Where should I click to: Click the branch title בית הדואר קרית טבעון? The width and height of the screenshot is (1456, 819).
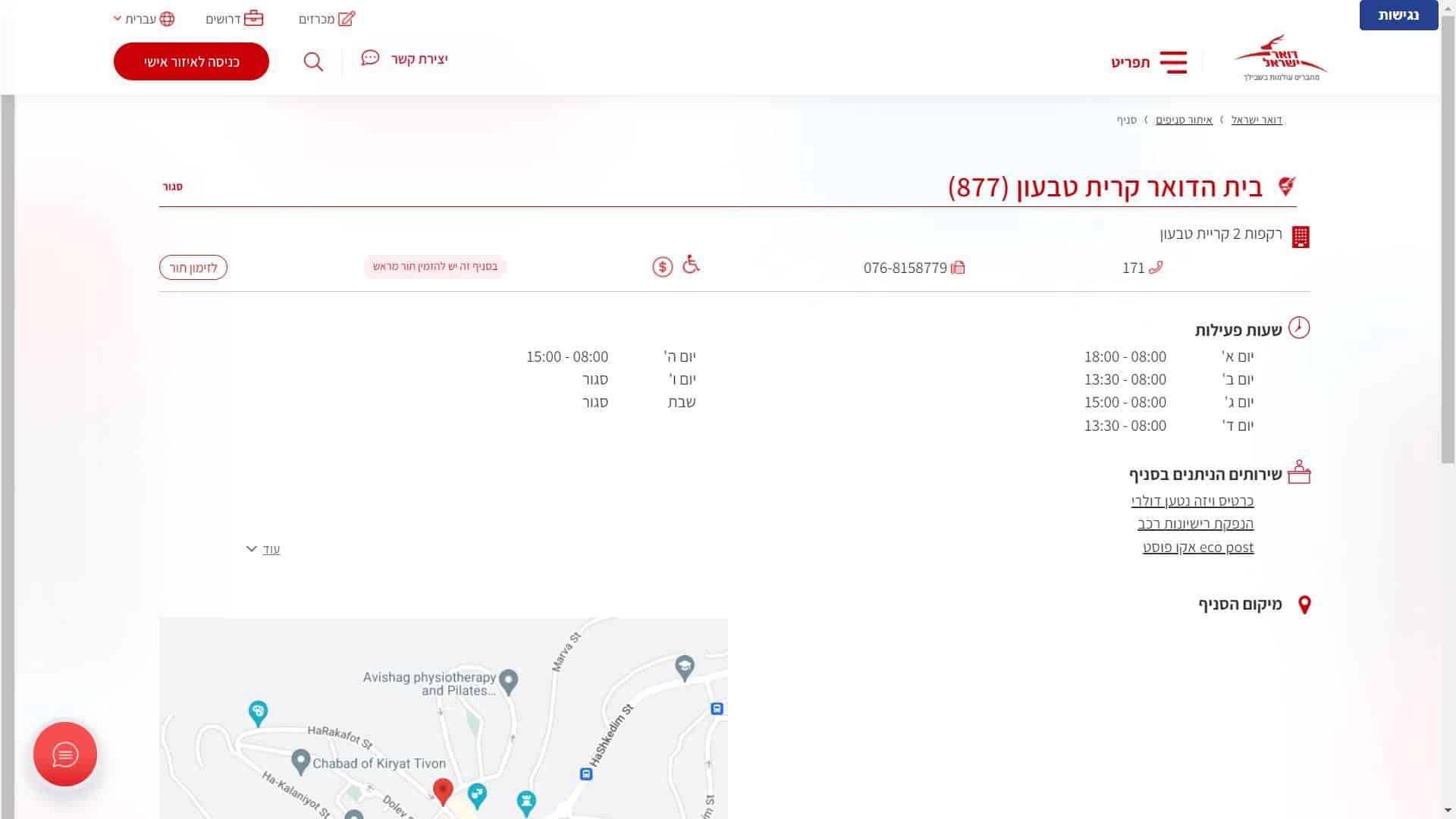pyautogui.click(x=1105, y=187)
